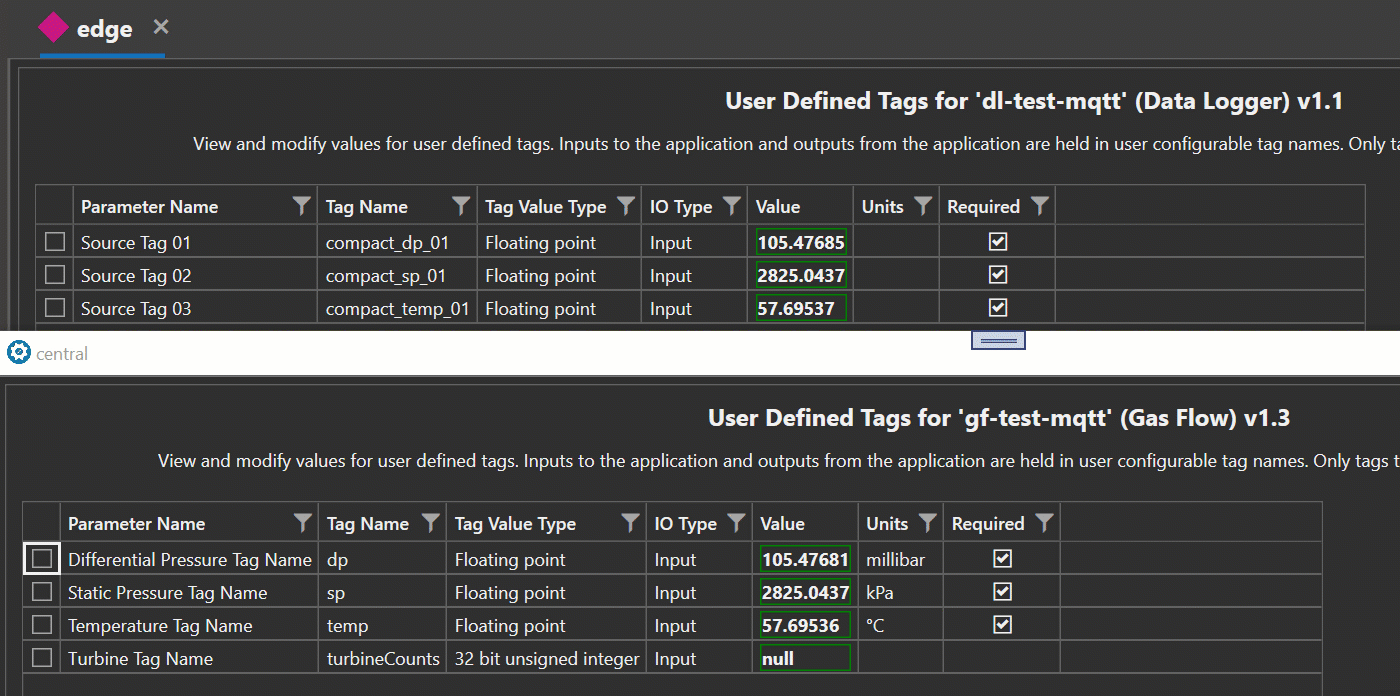Open the Parameter Name filter in dl-test-mqtt table
Screen dimensions: 1400x696
(x=302, y=206)
